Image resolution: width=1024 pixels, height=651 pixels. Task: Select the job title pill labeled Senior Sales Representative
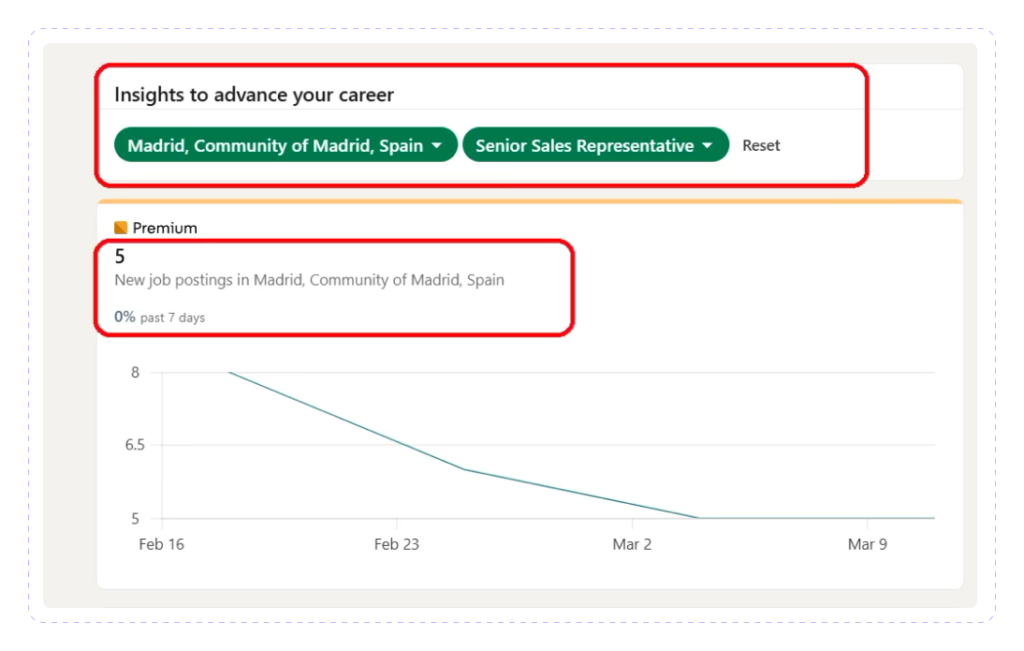click(x=595, y=144)
